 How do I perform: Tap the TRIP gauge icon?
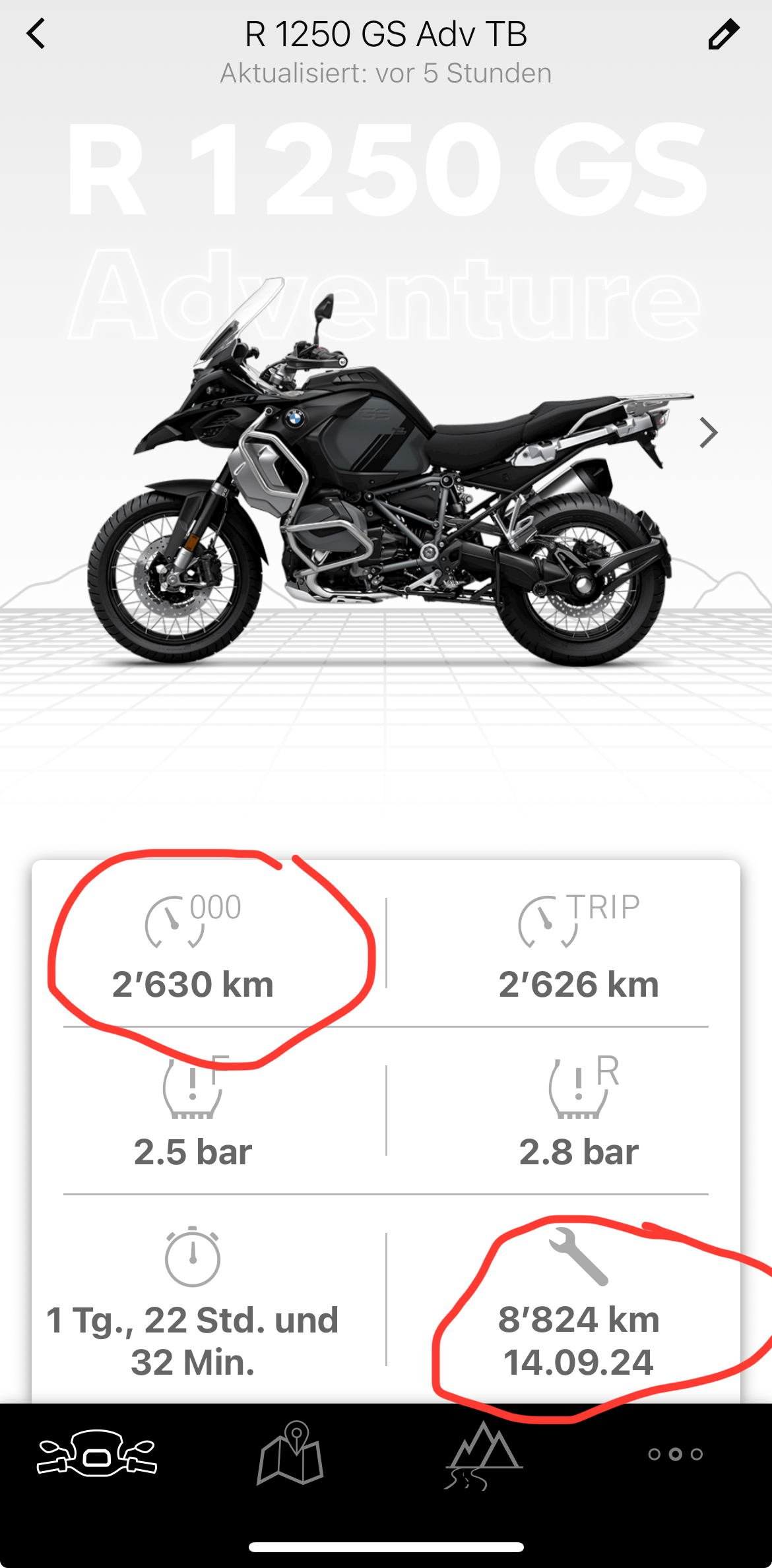pyautogui.click(x=579, y=920)
